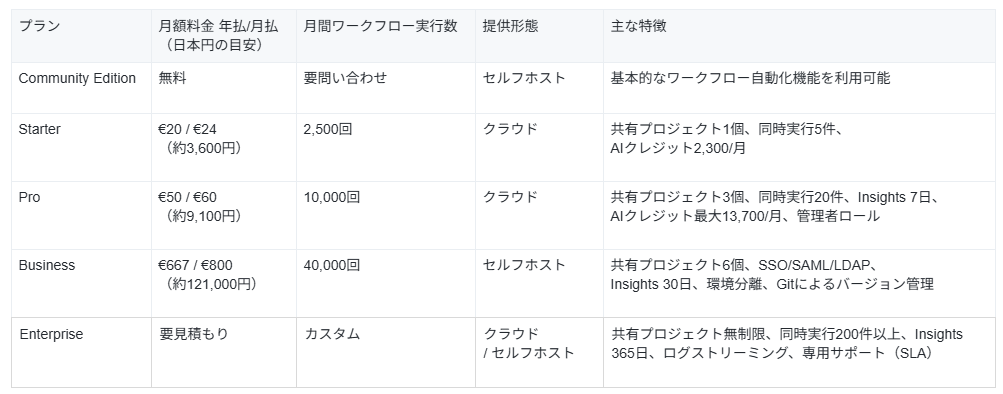Click the Starter plan name cell
Viewport: 1003px width, 394px height.
click(x=81, y=148)
